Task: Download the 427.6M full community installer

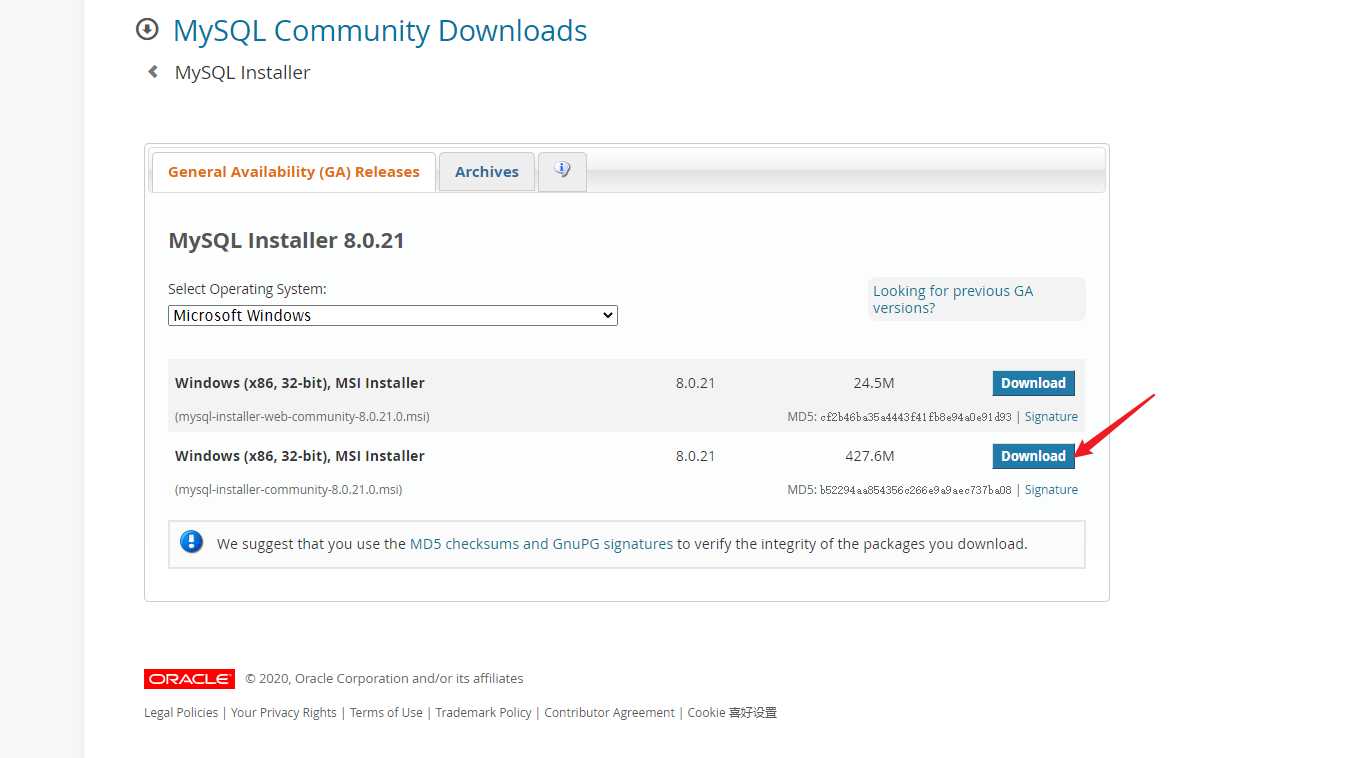Action: tap(1033, 456)
